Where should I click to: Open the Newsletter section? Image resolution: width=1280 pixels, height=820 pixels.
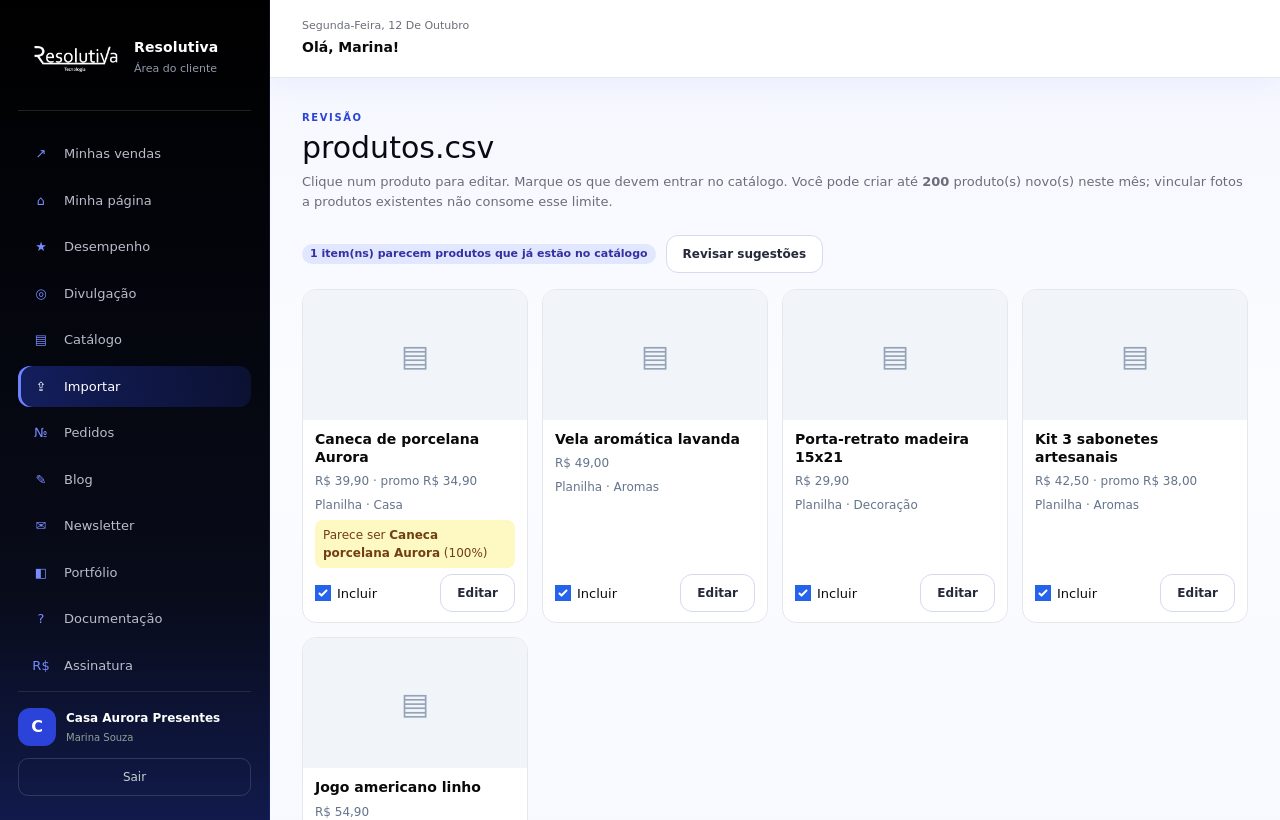pyautogui.click(x=134, y=526)
